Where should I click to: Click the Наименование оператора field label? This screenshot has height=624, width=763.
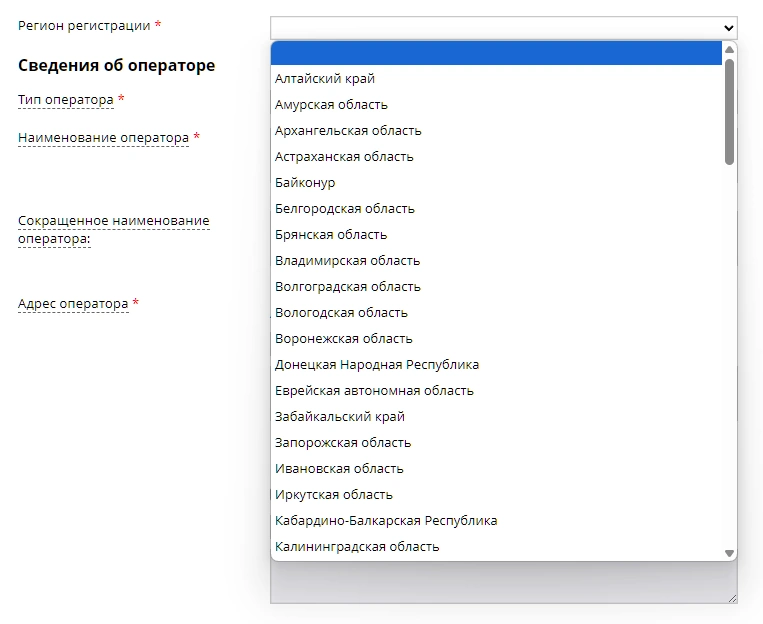tap(103, 138)
